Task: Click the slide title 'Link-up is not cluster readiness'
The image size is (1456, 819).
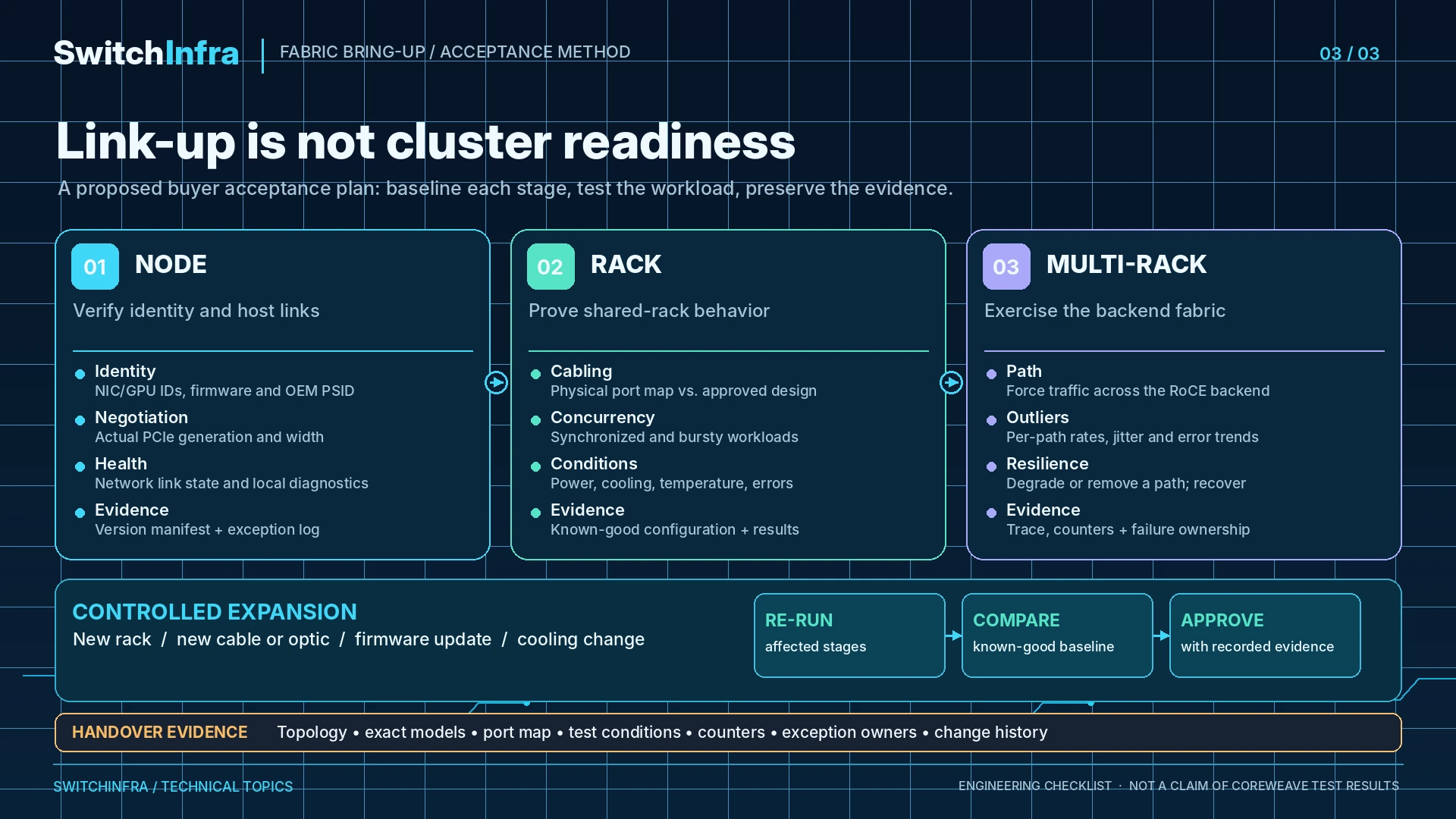Action: click(x=425, y=142)
